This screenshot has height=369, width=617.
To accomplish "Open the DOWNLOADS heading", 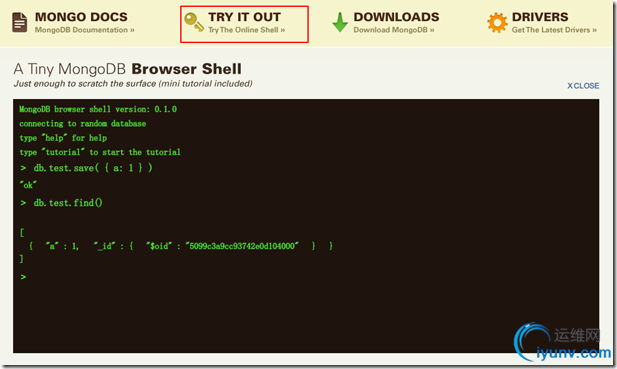I will point(396,17).
